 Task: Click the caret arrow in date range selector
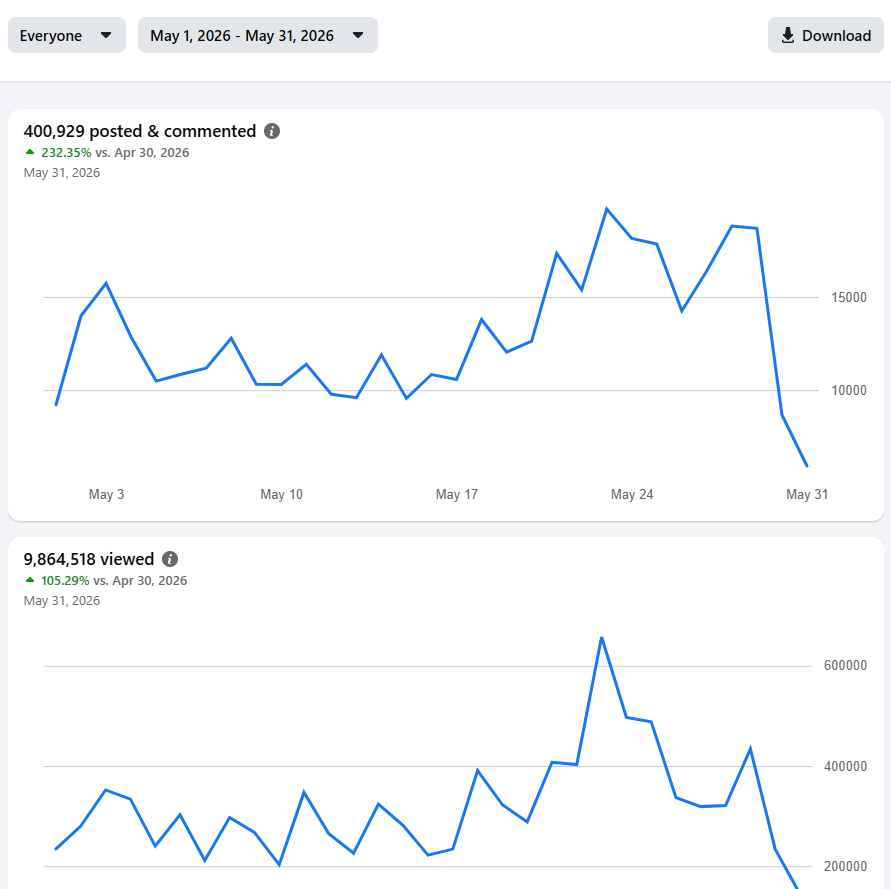tap(358, 35)
